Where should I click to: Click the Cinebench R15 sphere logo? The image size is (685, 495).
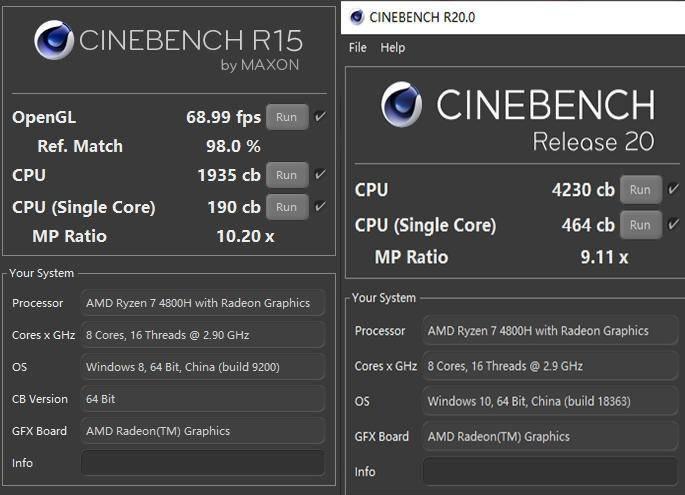54,40
